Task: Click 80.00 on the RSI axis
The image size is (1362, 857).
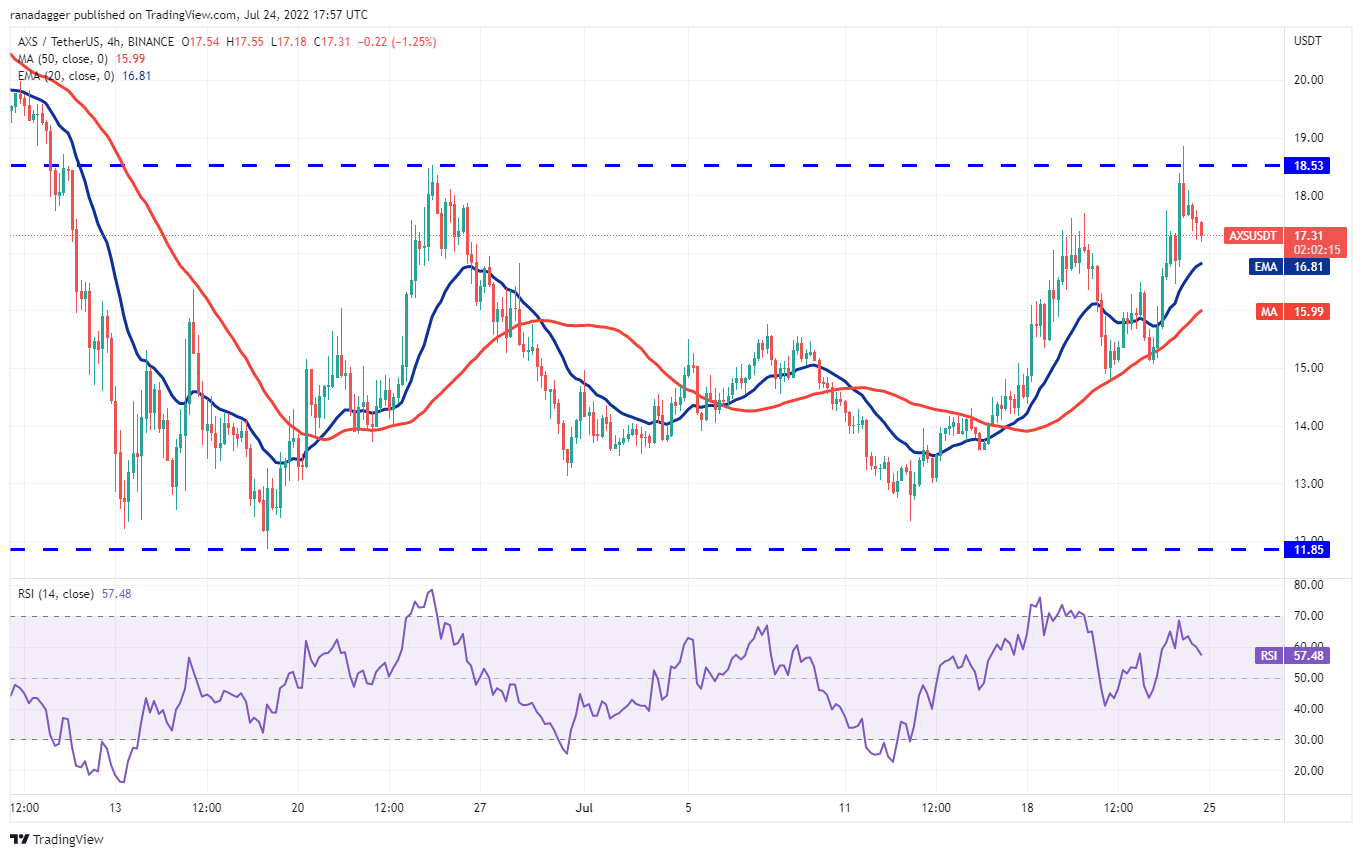Action: pyautogui.click(x=1308, y=585)
